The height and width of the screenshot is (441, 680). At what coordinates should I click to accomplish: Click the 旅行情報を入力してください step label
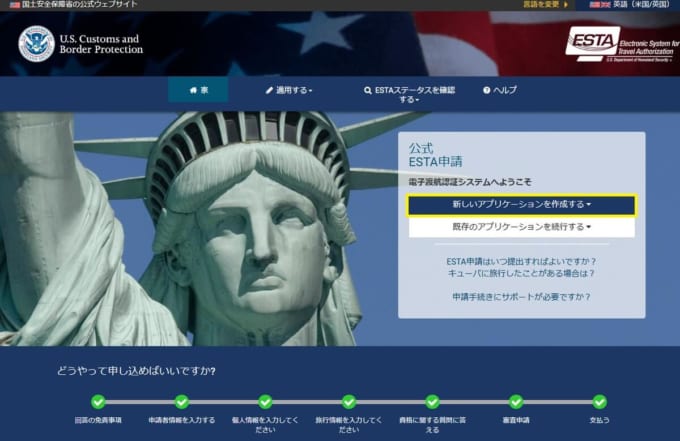349,425
